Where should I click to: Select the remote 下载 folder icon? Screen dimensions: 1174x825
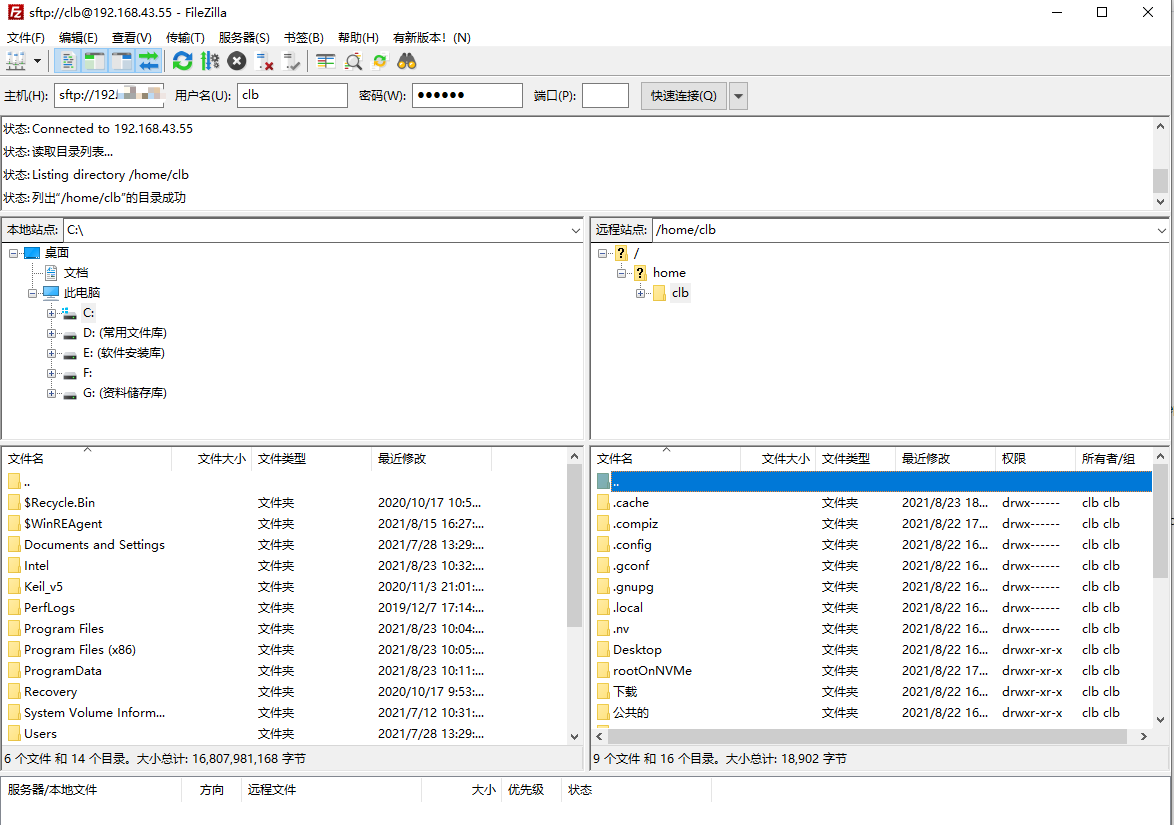(603, 692)
